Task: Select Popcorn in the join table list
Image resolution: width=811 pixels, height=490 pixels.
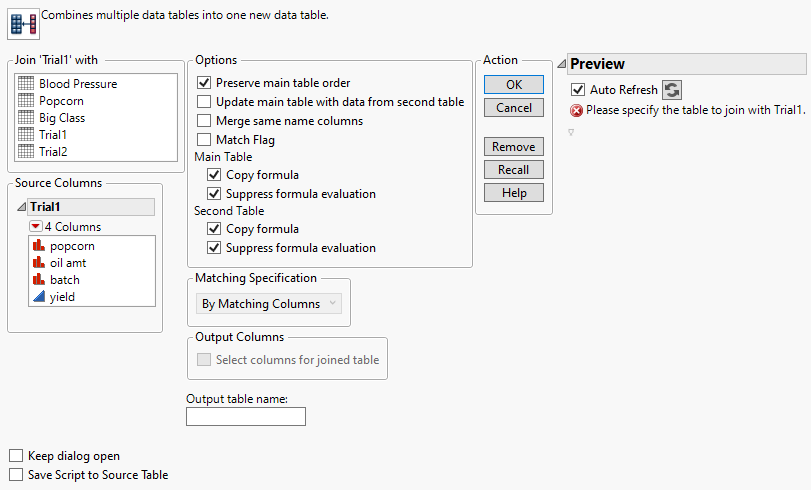Action: [60, 101]
